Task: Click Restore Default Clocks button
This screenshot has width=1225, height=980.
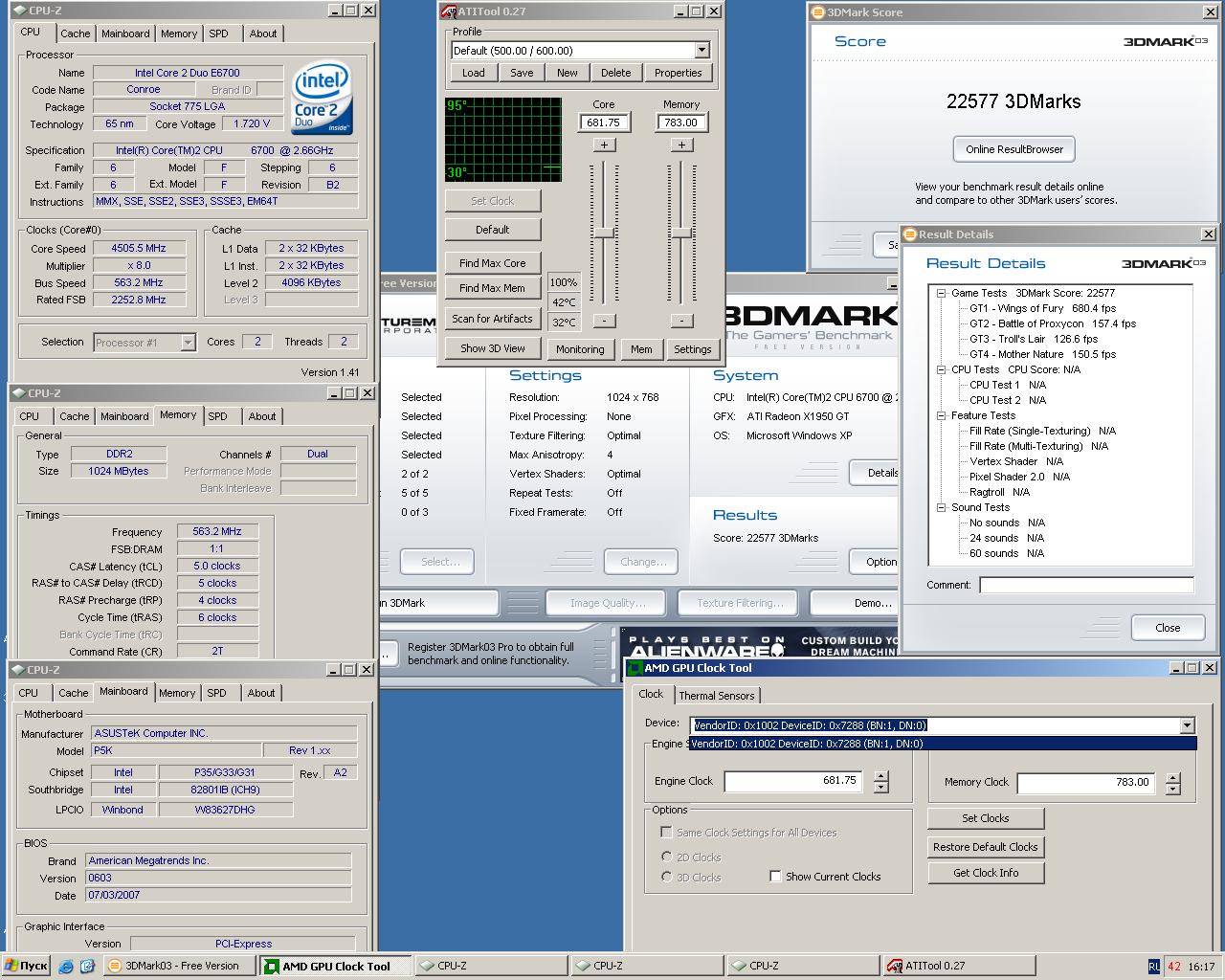Action: 986,847
